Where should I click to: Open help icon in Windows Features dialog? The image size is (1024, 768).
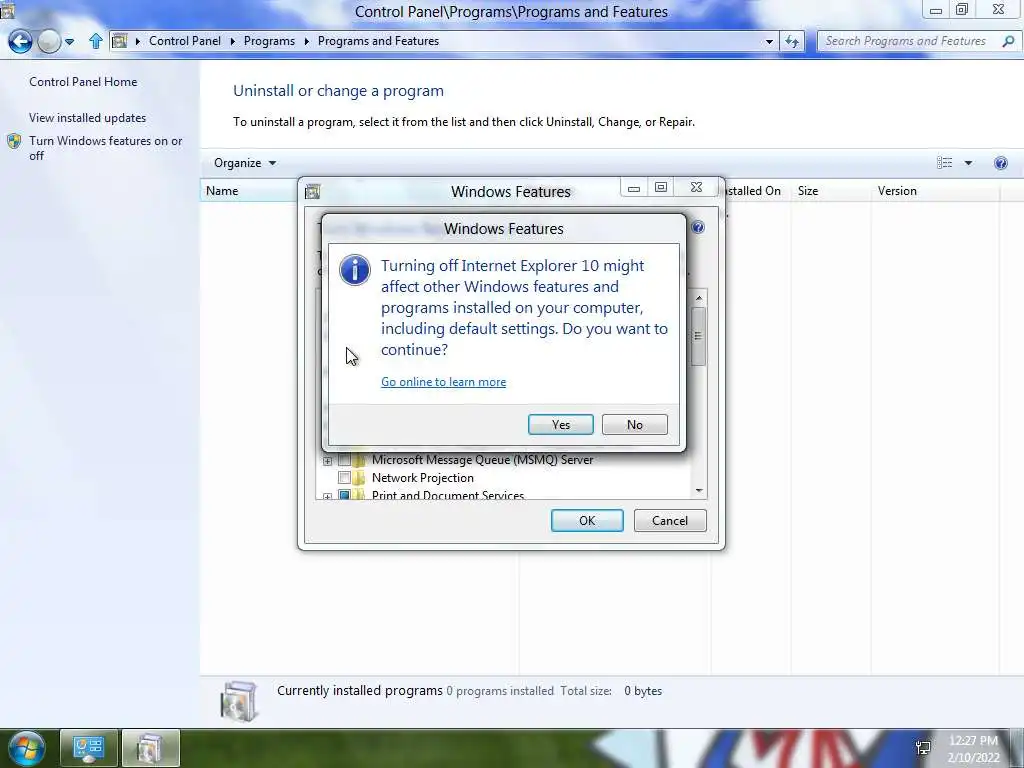[697, 227]
